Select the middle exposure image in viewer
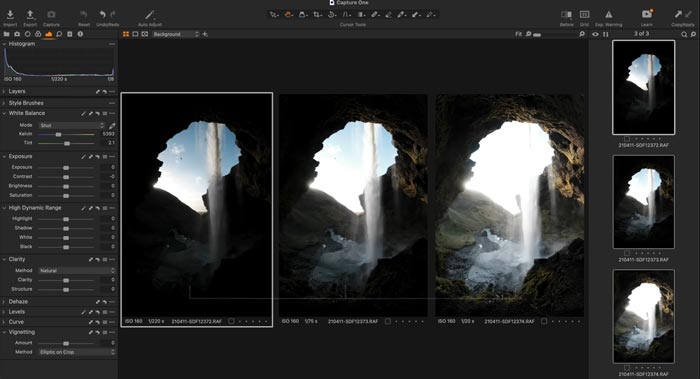The image size is (700, 379). [353, 205]
